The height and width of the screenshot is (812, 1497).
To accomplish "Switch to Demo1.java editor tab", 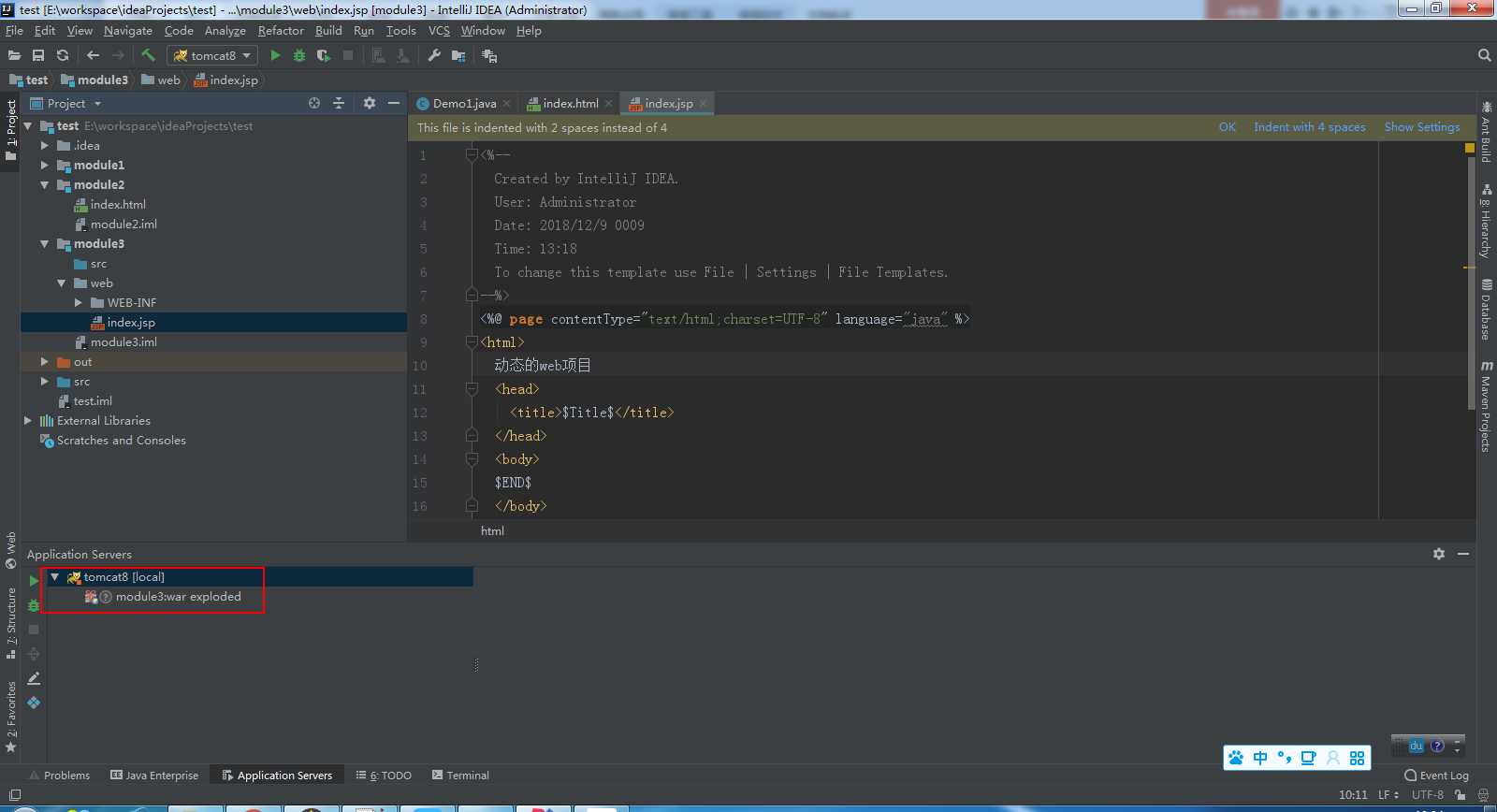I will [464, 103].
